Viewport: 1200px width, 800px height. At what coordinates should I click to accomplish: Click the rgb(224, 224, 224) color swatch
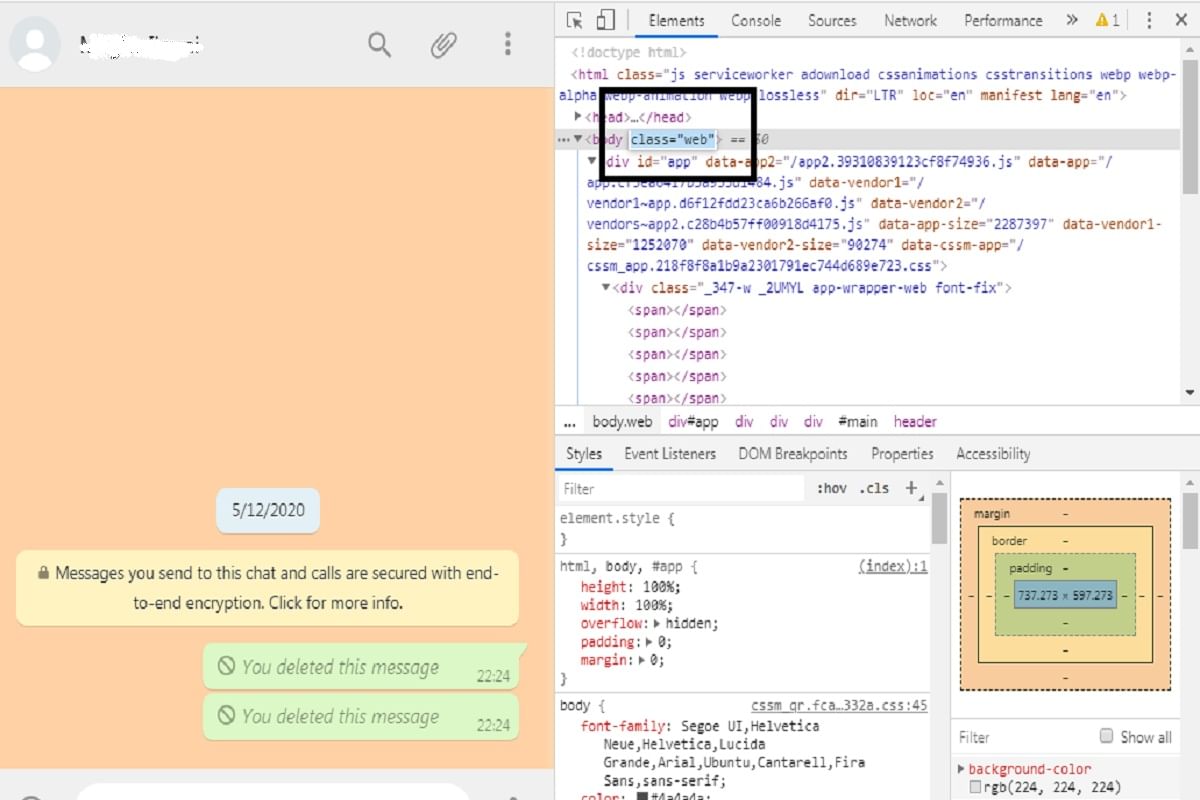coord(974,787)
